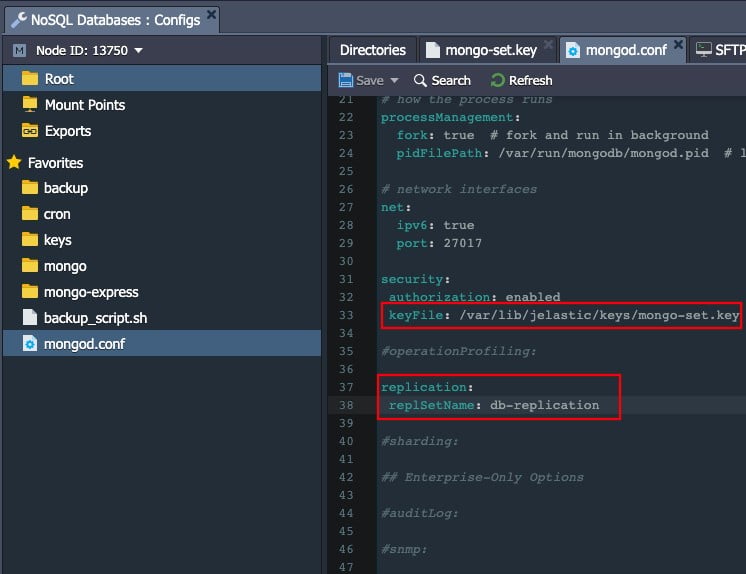The image size is (746, 574).
Task: Click the mongo folder icon
Action: tap(30, 266)
